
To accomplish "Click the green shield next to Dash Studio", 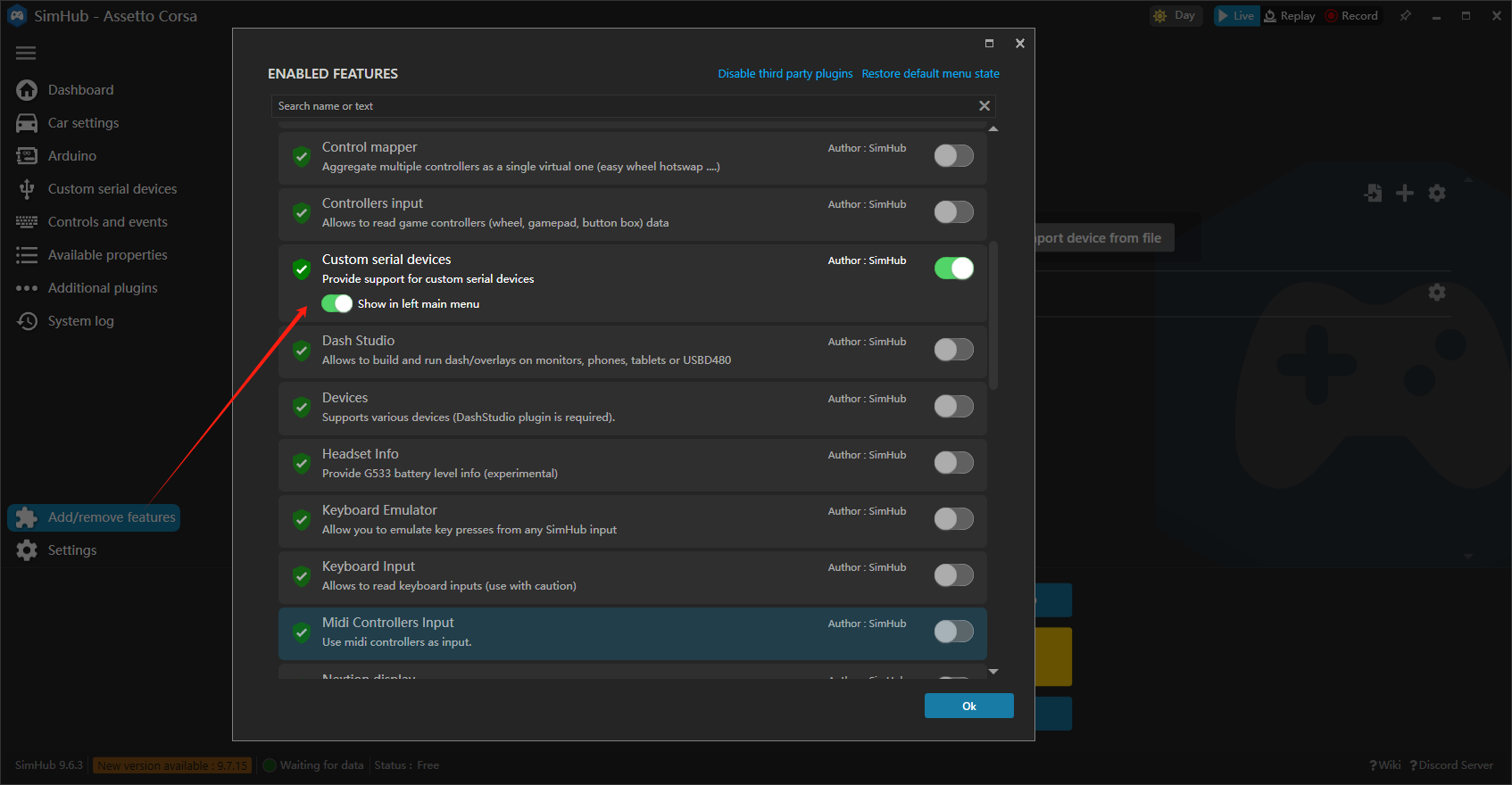I will (302, 350).
